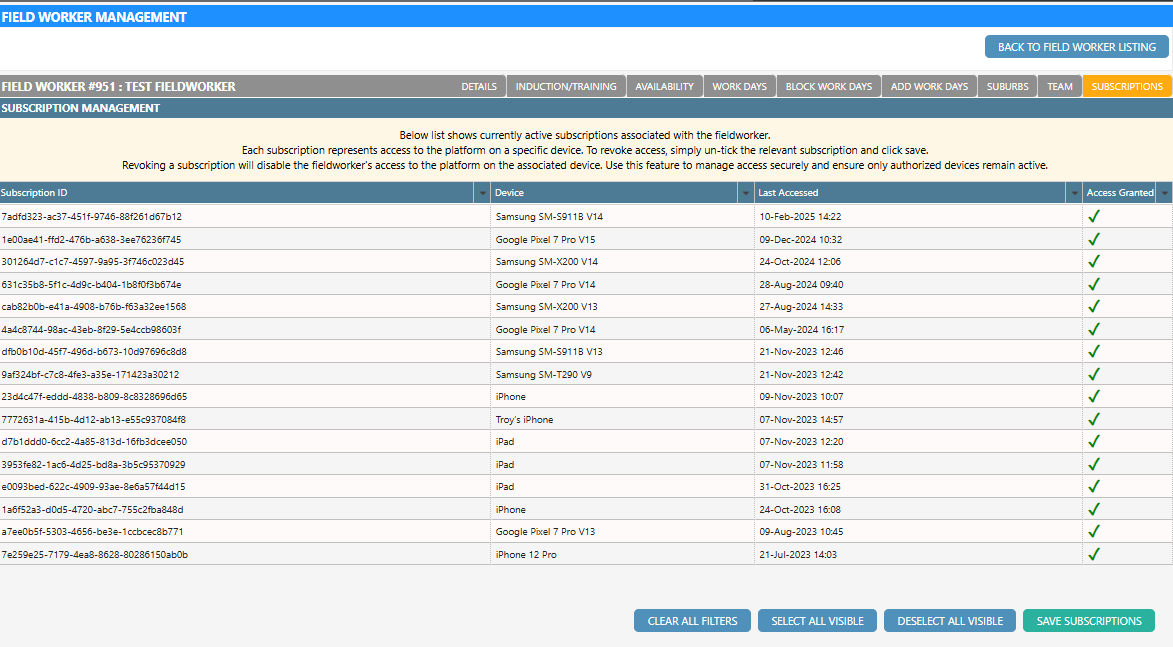Toggle access checkmark for Troy's iPhone
Image resolution: width=1173 pixels, height=647 pixels.
(1093, 419)
